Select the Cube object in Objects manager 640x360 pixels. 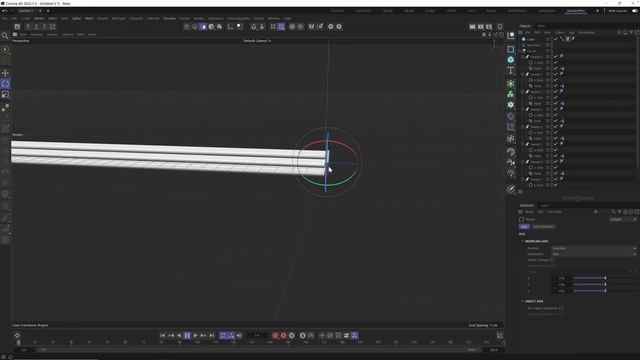(531, 39)
